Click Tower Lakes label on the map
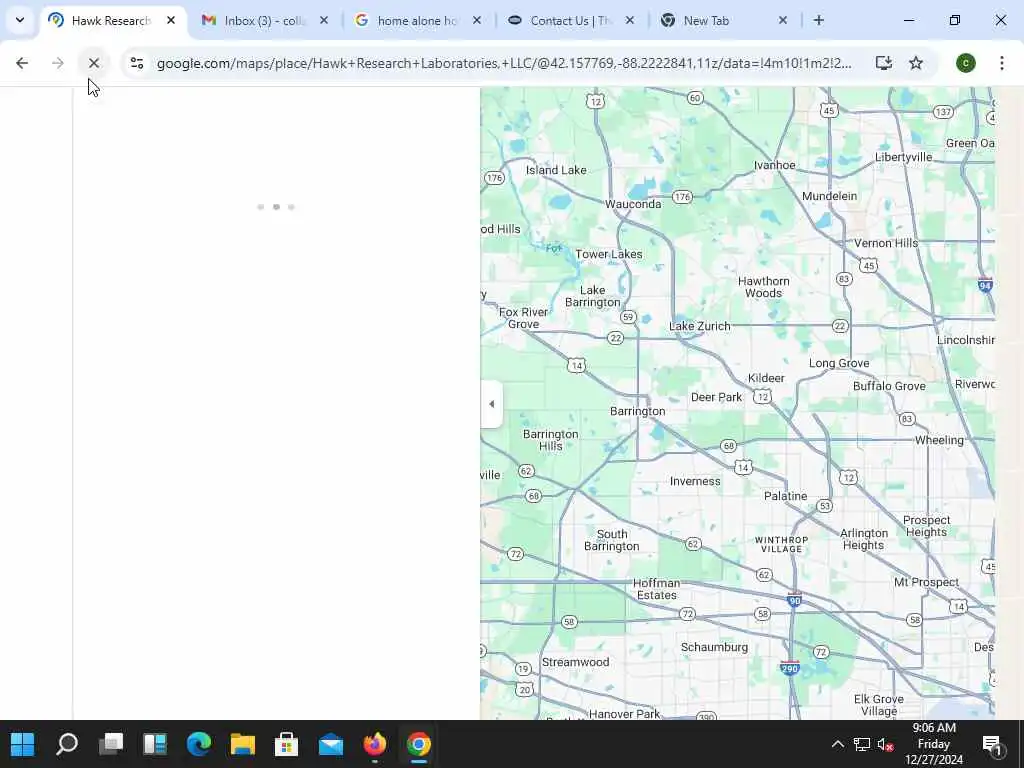 [609, 254]
